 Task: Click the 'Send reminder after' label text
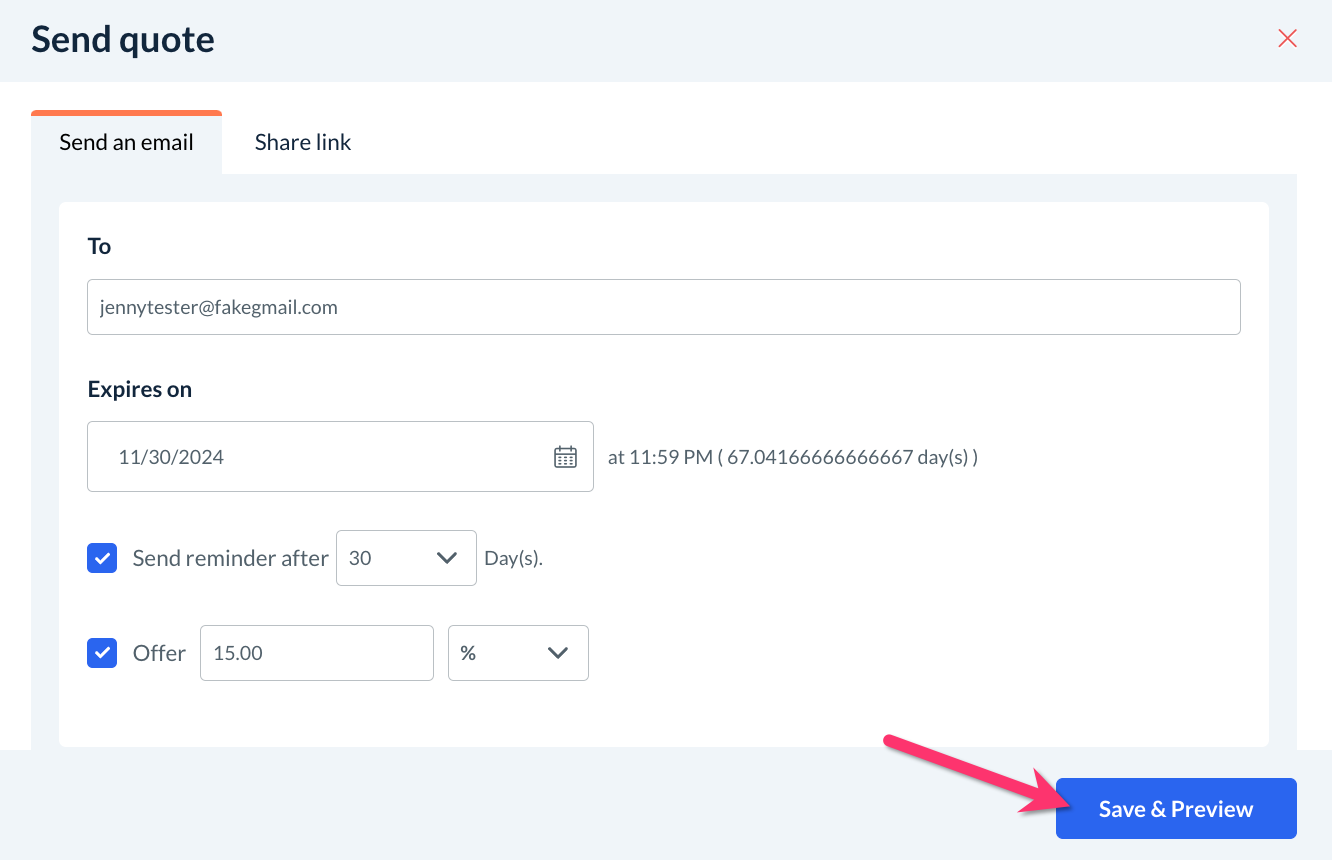[x=230, y=558]
